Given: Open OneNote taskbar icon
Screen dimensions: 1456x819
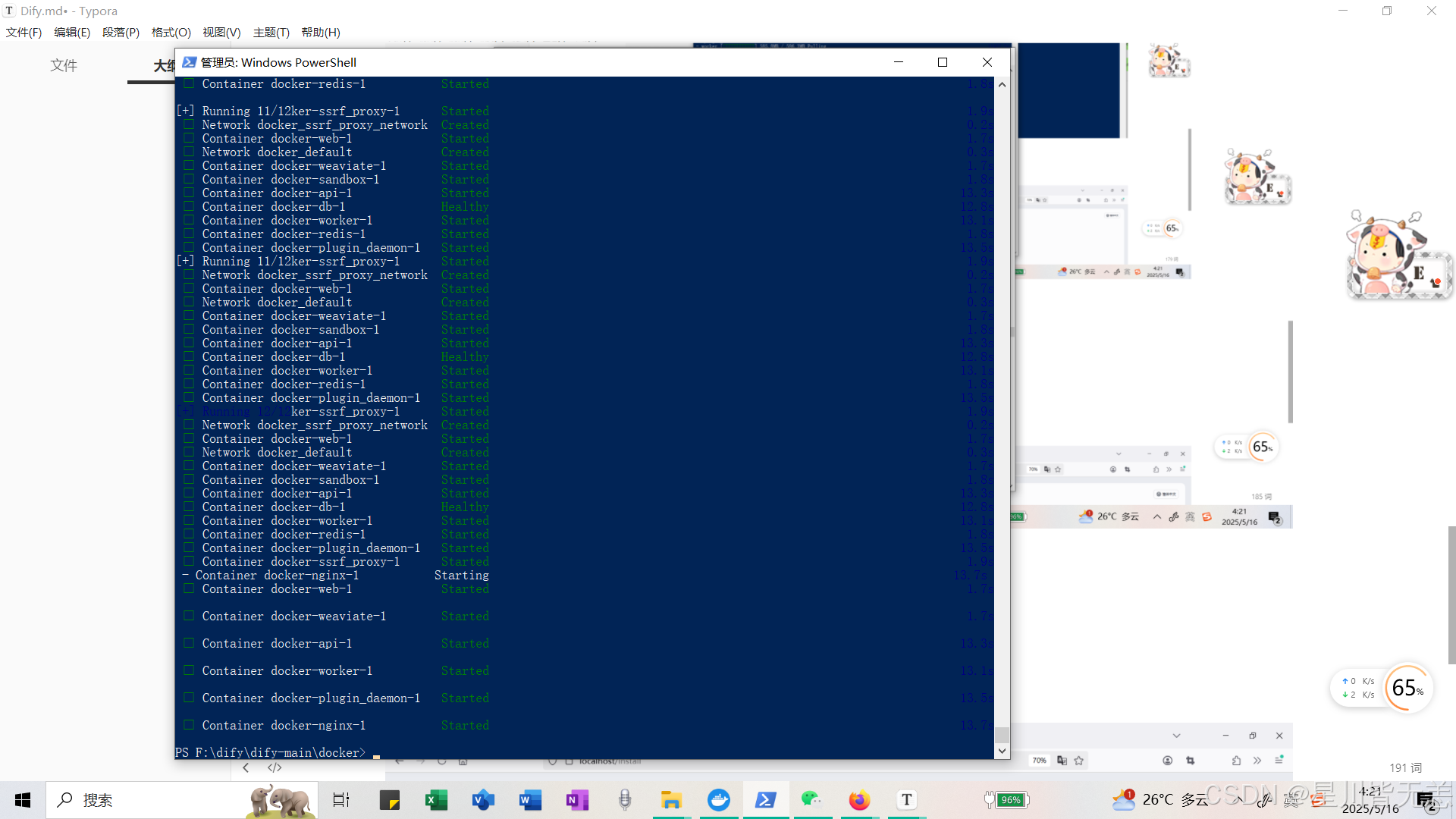Looking at the screenshot, I should [577, 800].
